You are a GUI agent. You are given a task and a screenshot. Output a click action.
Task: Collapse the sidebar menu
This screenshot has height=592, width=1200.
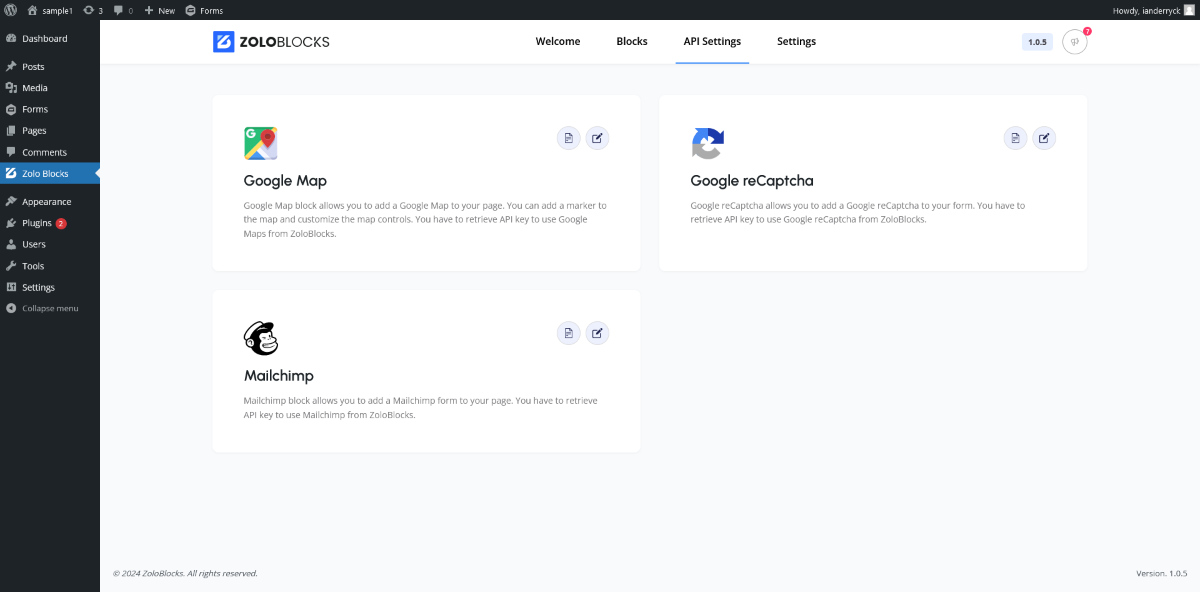coord(50,308)
